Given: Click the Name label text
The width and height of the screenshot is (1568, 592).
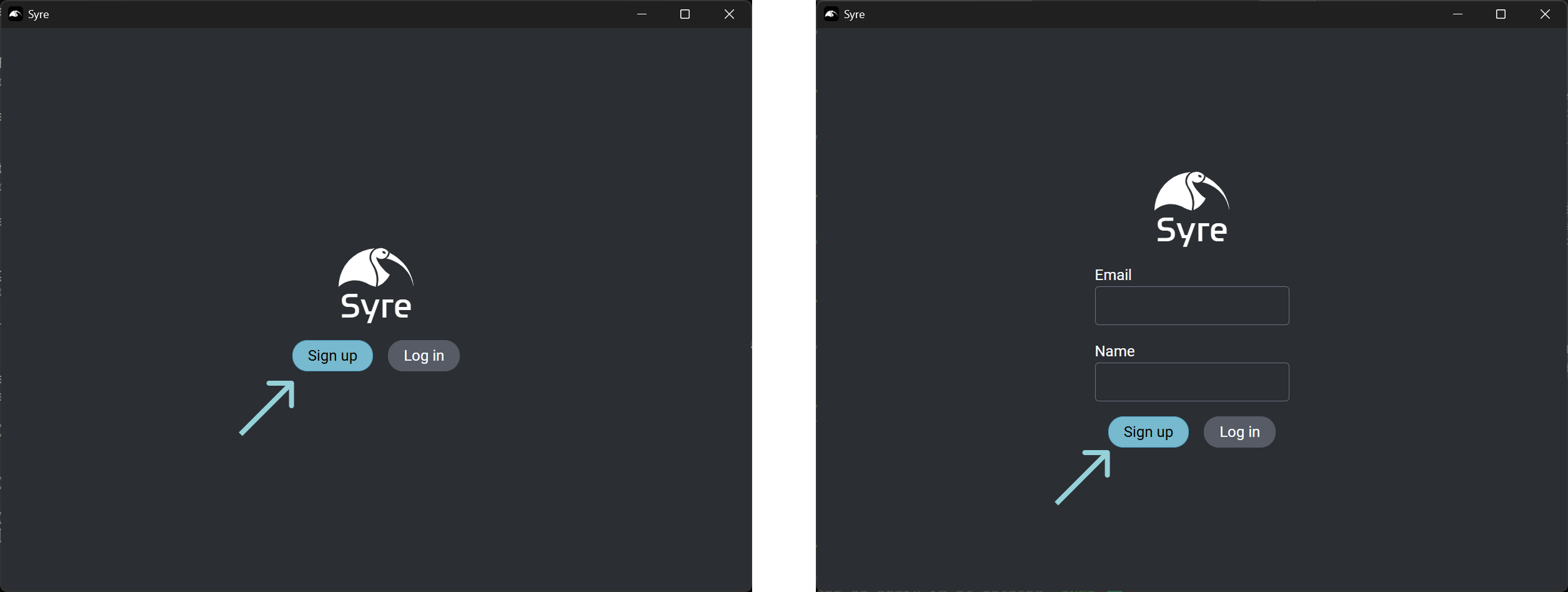Looking at the screenshot, I should [x=1114, y=351].
